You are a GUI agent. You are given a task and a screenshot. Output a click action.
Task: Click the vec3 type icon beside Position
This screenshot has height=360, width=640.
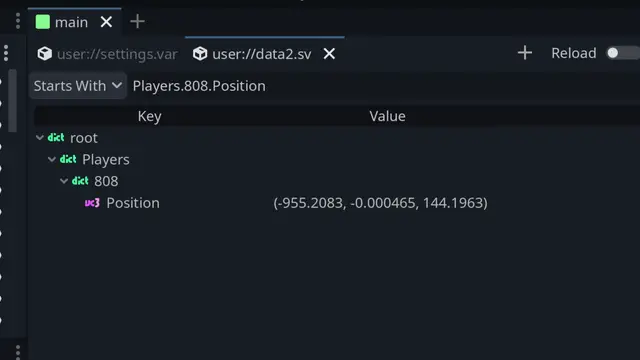[92, 203]
